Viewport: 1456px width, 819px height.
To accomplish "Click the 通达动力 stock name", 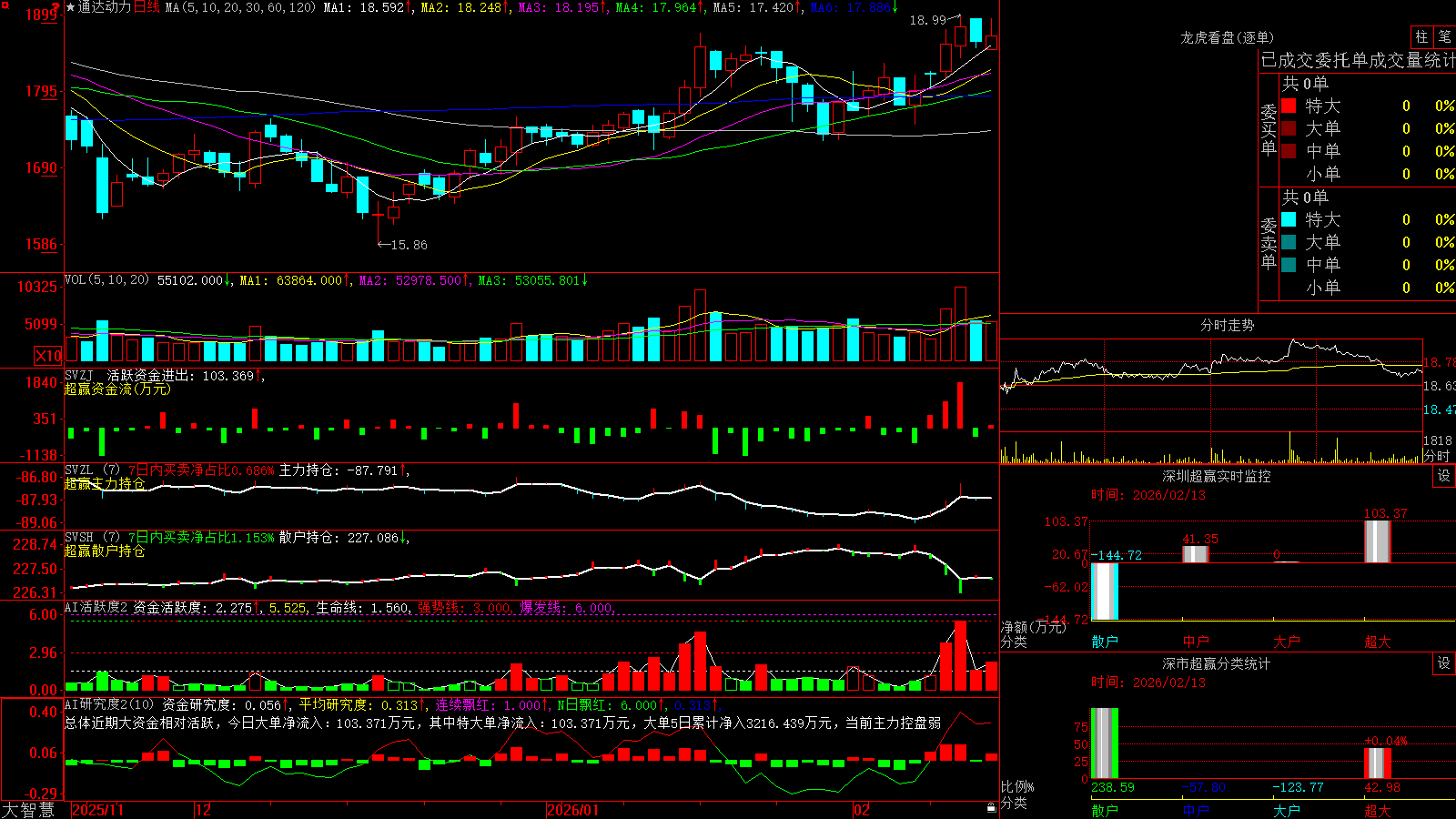I will pos(105,7).
